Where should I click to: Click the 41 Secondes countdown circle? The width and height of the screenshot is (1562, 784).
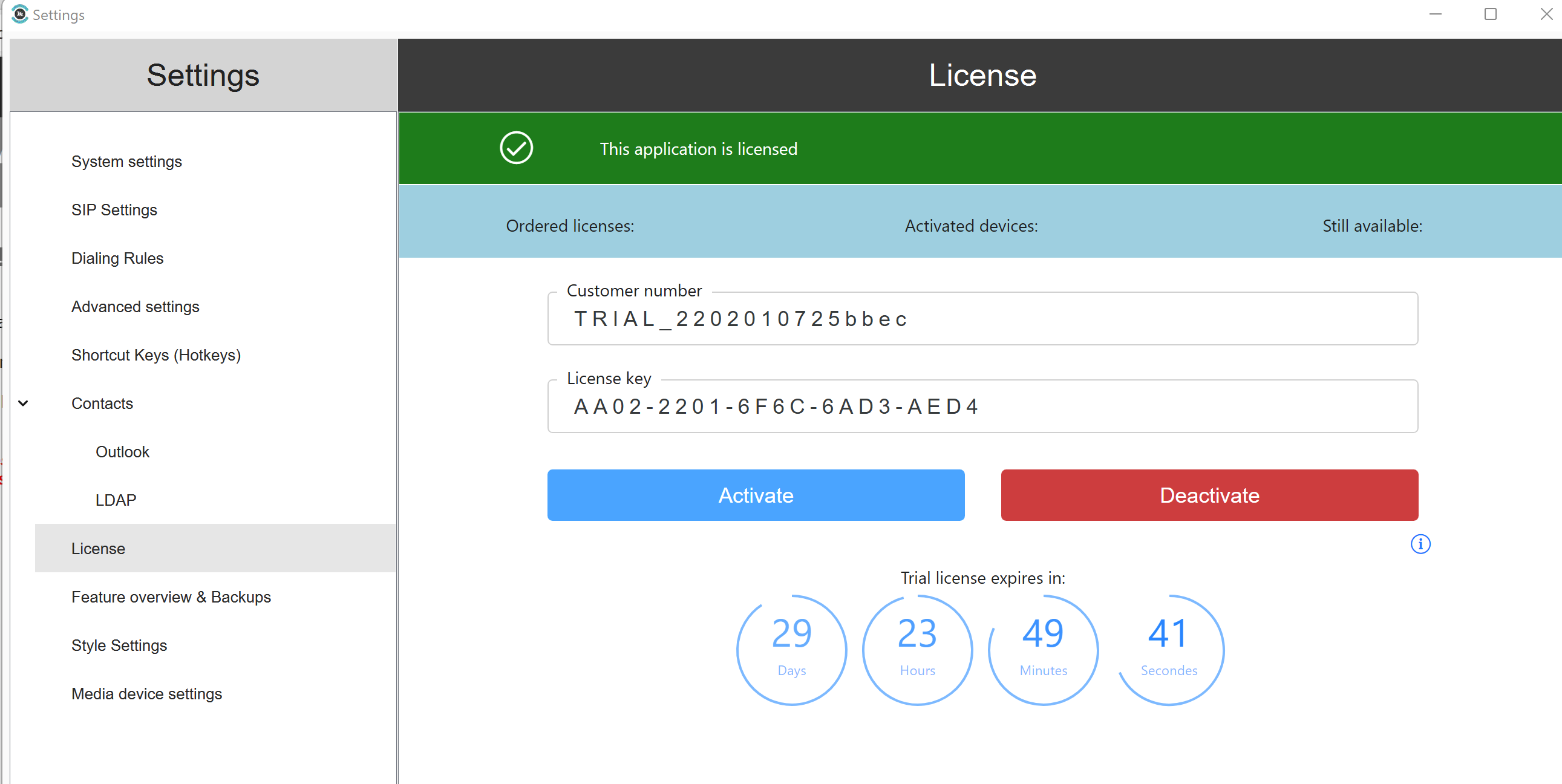click(x=1169, y=650)
